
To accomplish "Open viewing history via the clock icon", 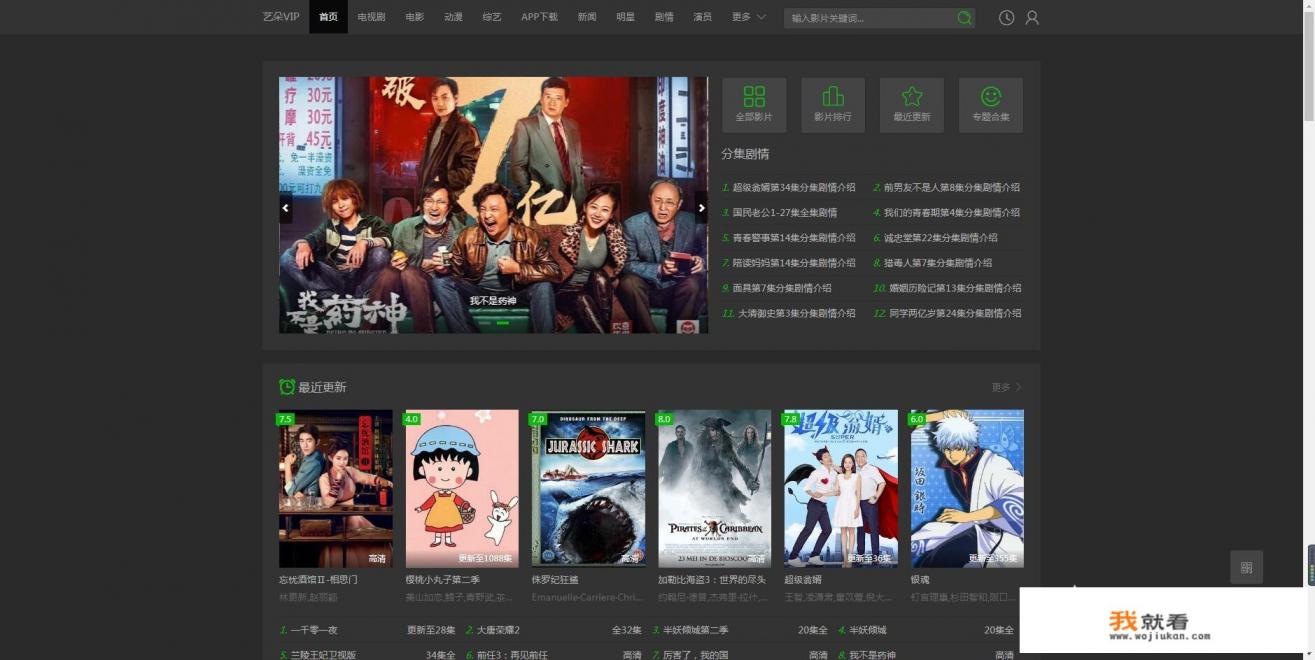I will click(x=1005, y=17).
